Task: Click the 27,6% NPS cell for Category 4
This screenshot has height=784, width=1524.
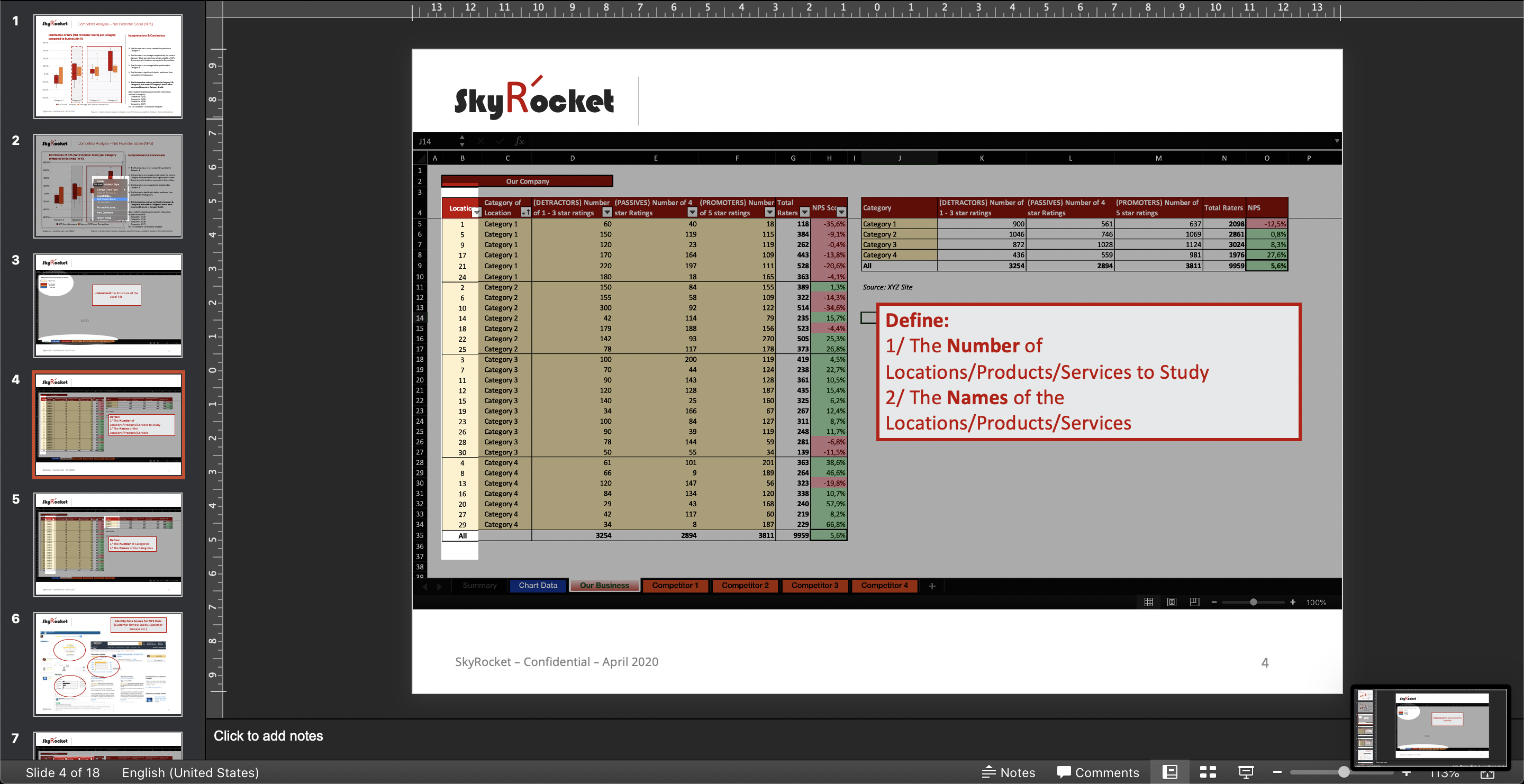Action: click(x=1267, y=255)
